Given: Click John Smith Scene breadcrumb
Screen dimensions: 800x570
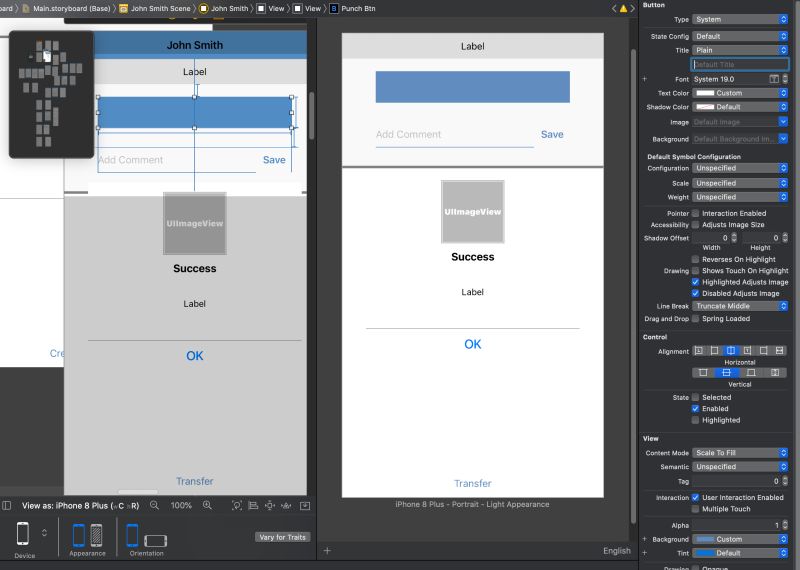Looking at the screenshot, I should pos(155,8).
